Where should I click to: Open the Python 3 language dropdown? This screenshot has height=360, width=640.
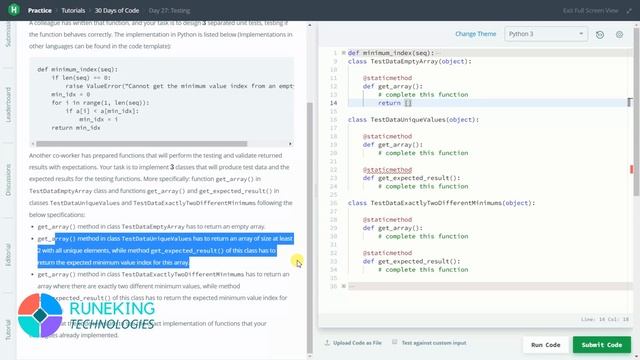click(546, 34)
